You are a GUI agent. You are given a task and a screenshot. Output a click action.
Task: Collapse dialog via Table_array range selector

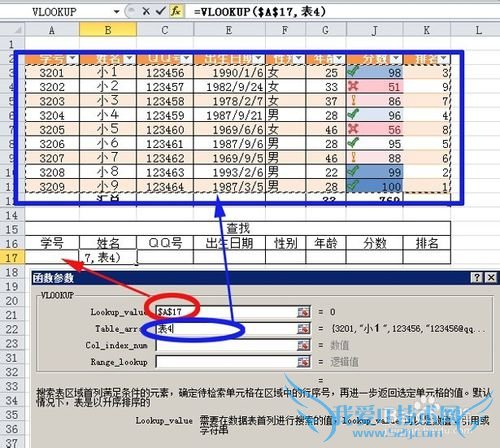[x=303, y=329]
